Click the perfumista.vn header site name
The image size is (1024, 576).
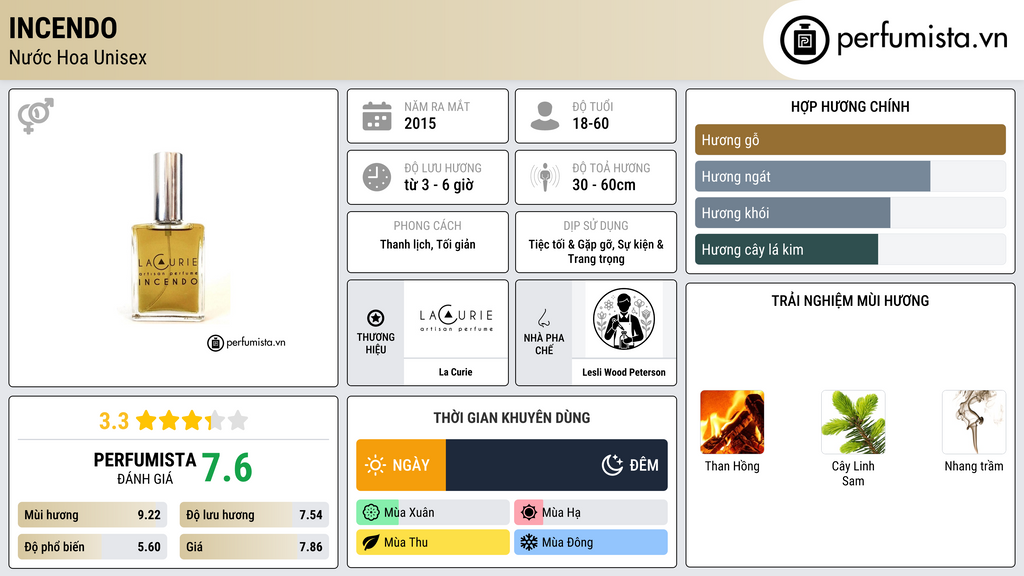coord(922,38)
